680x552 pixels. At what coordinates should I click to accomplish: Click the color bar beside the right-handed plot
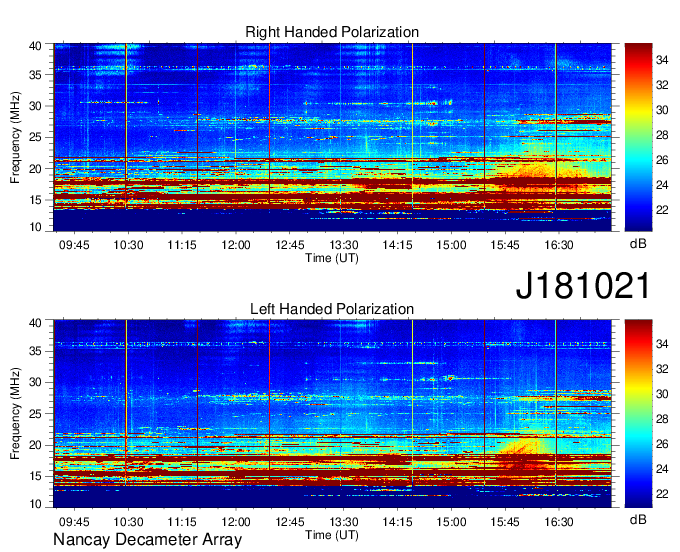pyautogui.click(x=638, y=137)
